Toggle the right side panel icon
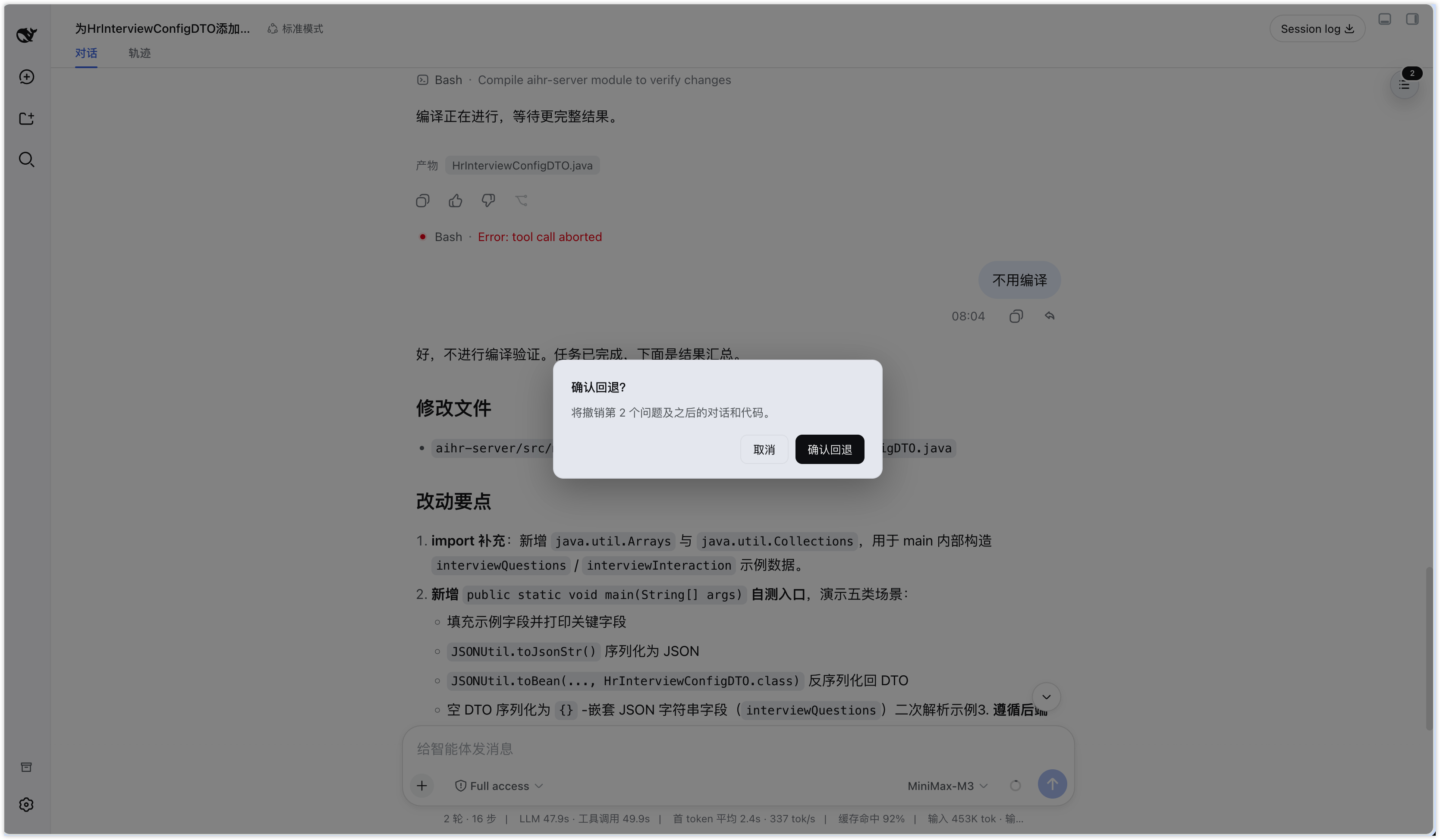The width and height of the screenshot is (1440, 840). point(1412,19)
